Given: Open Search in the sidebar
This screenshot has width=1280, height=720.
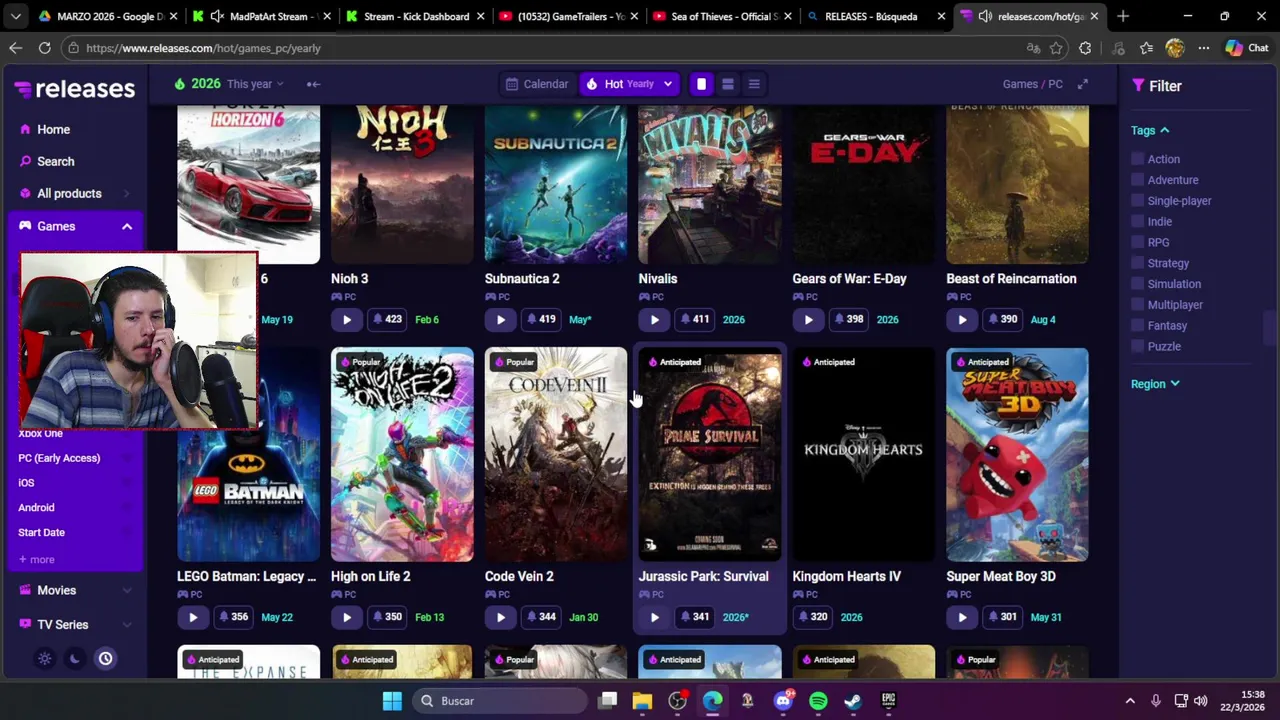Looking at the screenshot, I should [x=55, y=161].
